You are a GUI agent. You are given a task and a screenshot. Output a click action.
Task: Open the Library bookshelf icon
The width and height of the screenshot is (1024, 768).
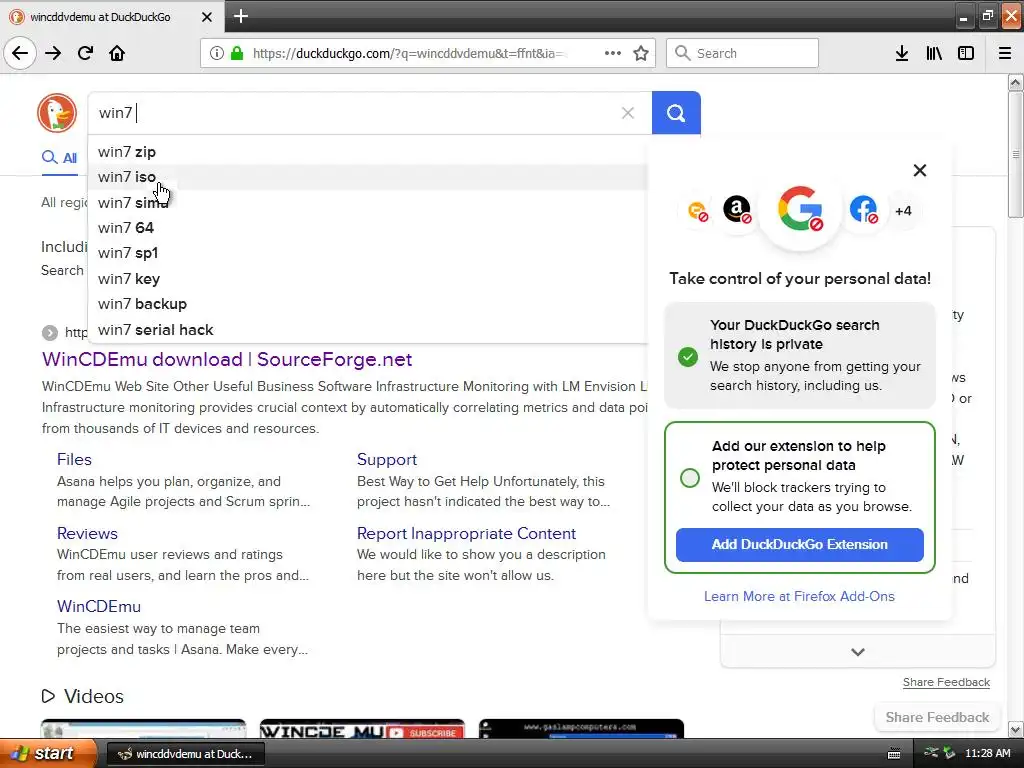(x=934, y=53)
